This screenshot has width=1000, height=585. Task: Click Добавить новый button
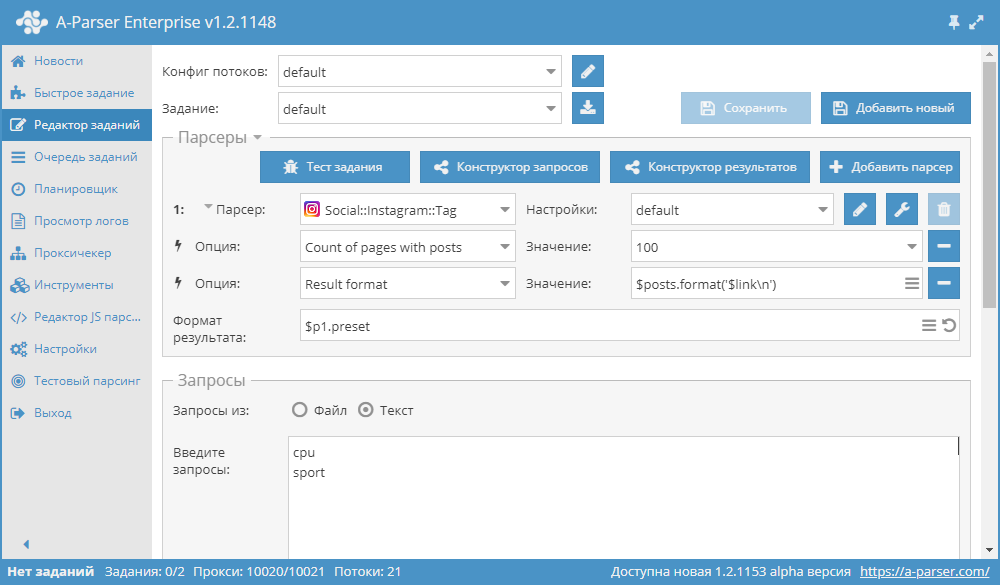point(895,108)
